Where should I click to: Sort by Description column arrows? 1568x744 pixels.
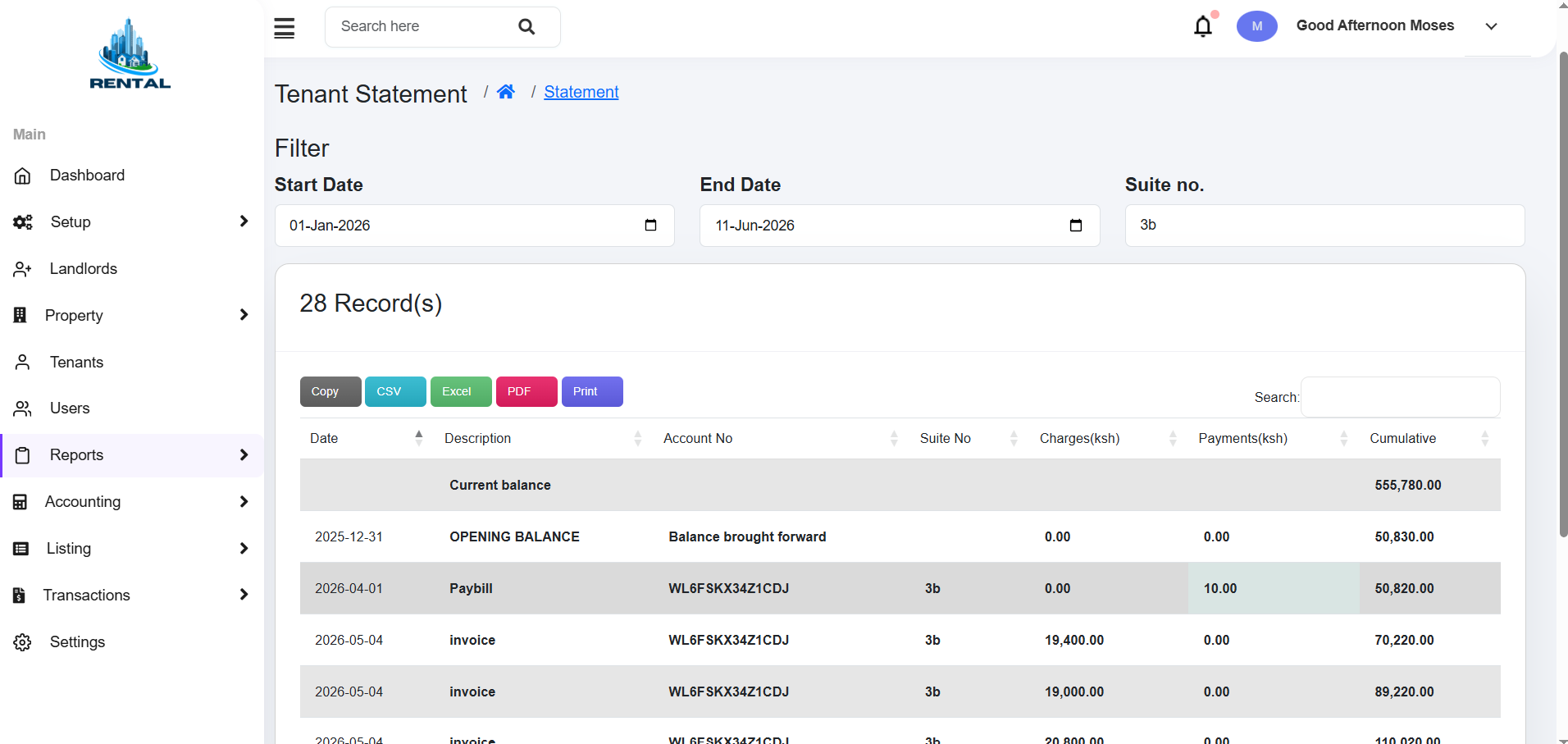pos(638,438)
